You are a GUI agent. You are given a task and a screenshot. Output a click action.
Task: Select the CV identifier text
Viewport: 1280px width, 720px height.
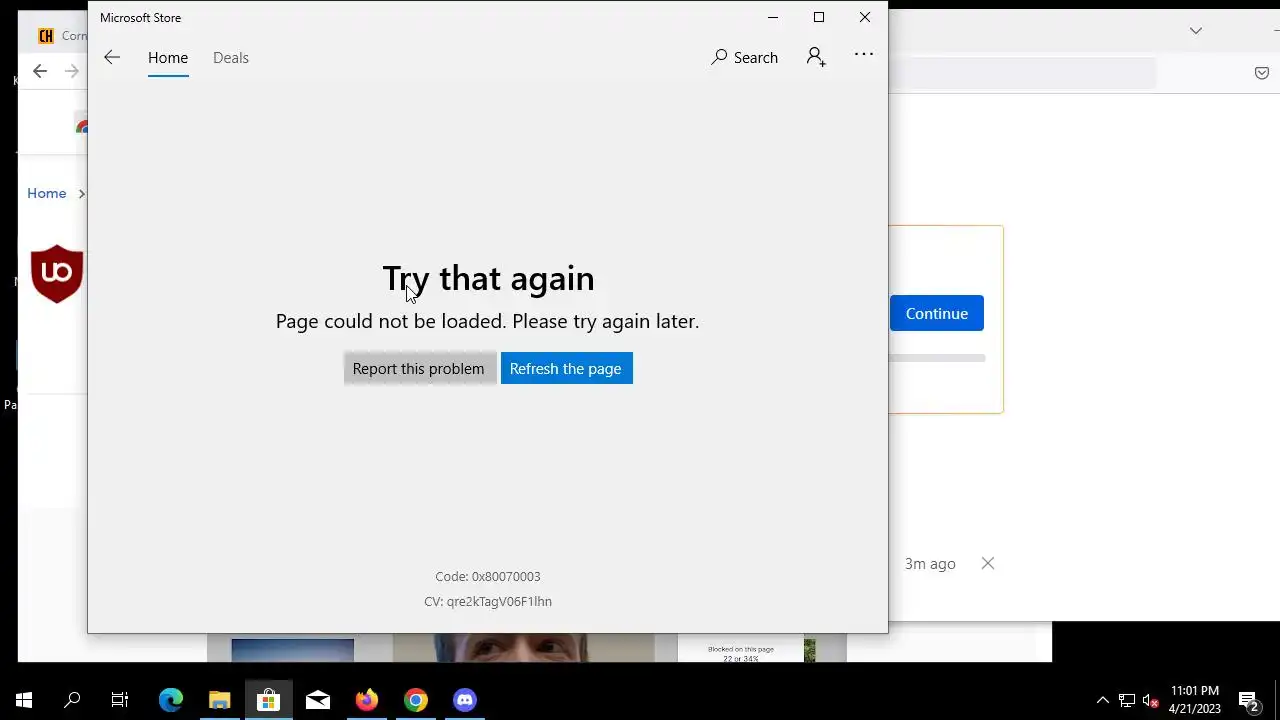pos(488,602)
